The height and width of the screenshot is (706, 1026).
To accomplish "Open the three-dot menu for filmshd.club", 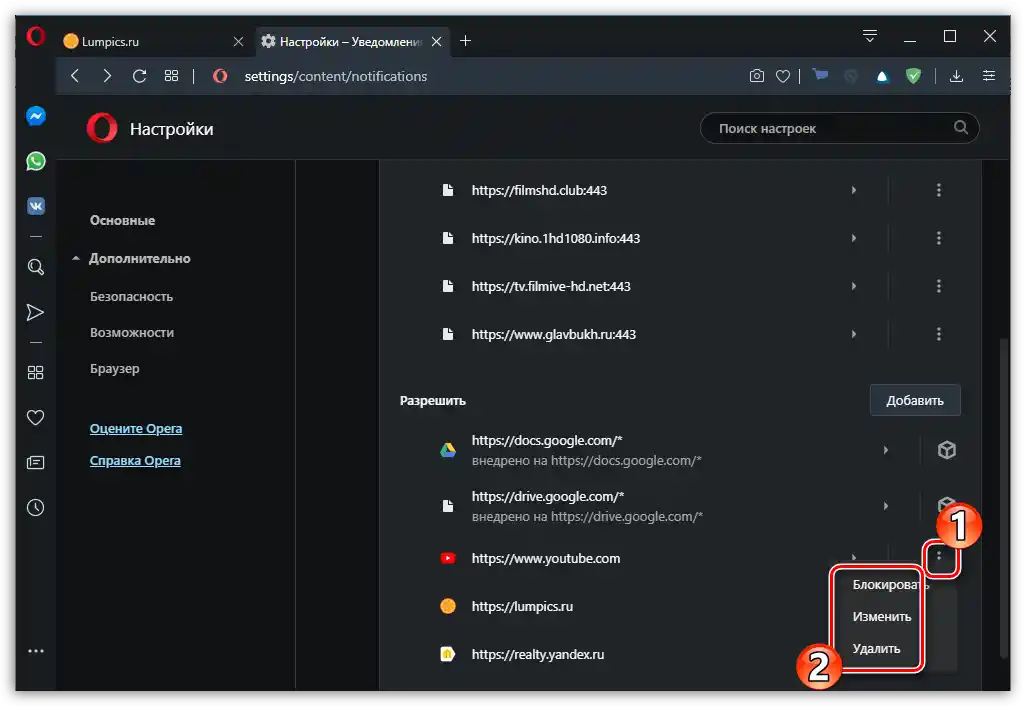I will [938, 190].
